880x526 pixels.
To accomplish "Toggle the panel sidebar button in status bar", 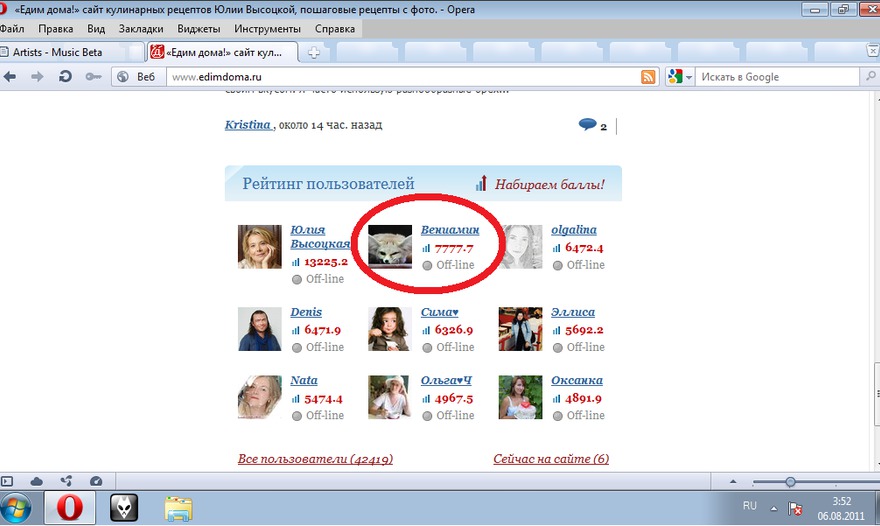I will (8, 481).
